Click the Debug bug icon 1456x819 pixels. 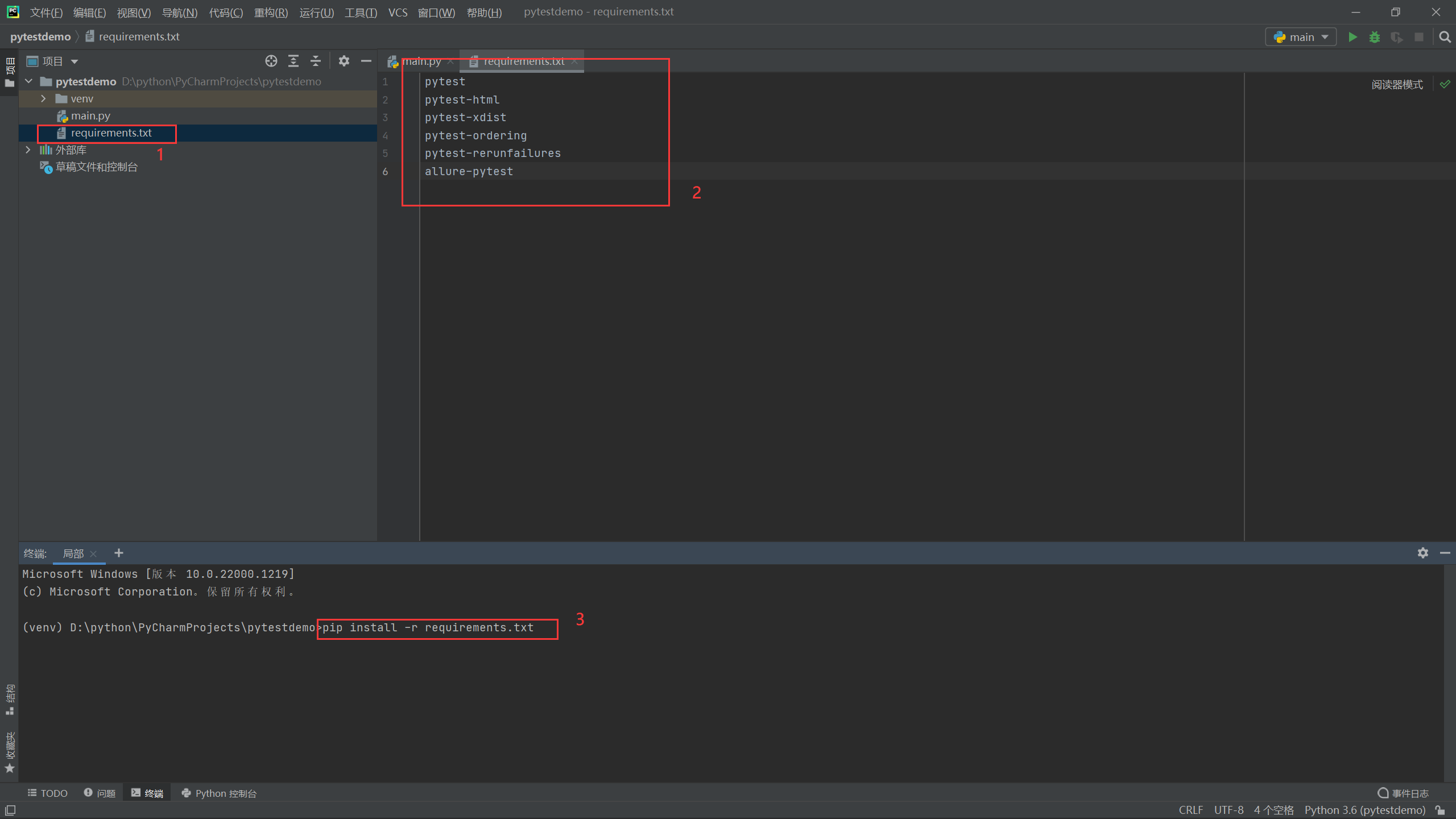[x=1375, y=37]
